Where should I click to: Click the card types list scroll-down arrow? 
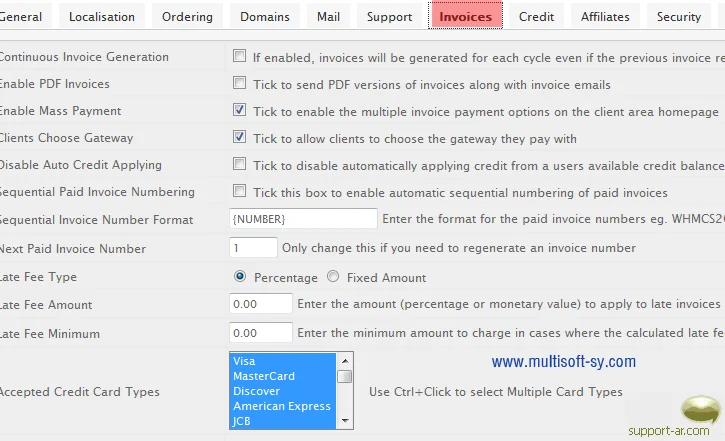coord(344,421)
